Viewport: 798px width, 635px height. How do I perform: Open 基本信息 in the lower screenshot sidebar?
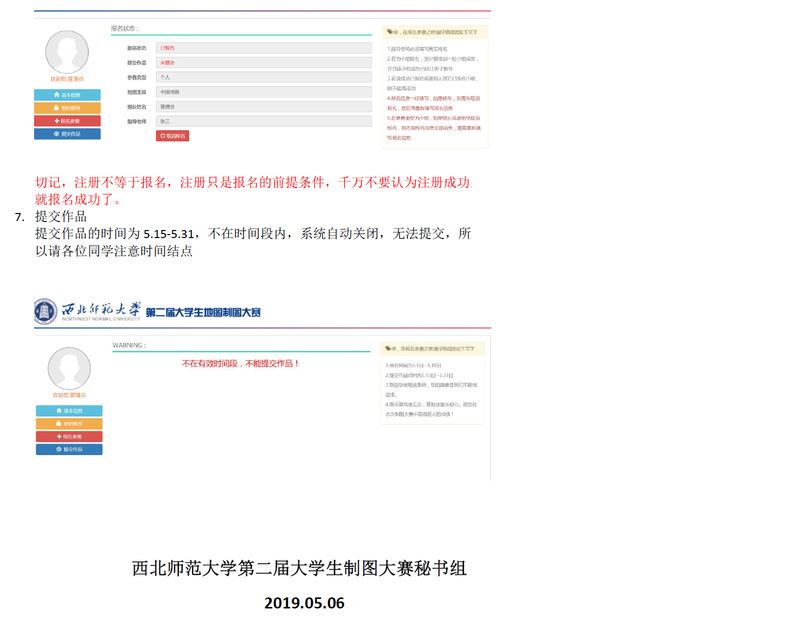[69, 411]
